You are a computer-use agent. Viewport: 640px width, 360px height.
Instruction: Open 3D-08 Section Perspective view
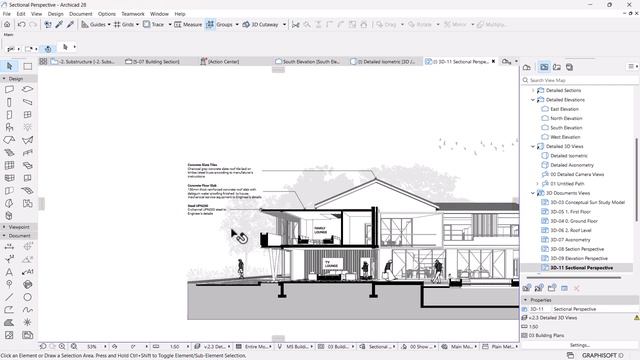pos(577,249)
